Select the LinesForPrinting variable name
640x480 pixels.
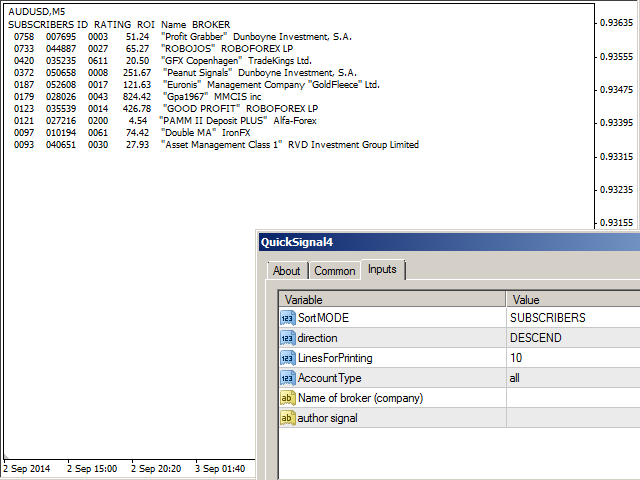tap(335, 358)
